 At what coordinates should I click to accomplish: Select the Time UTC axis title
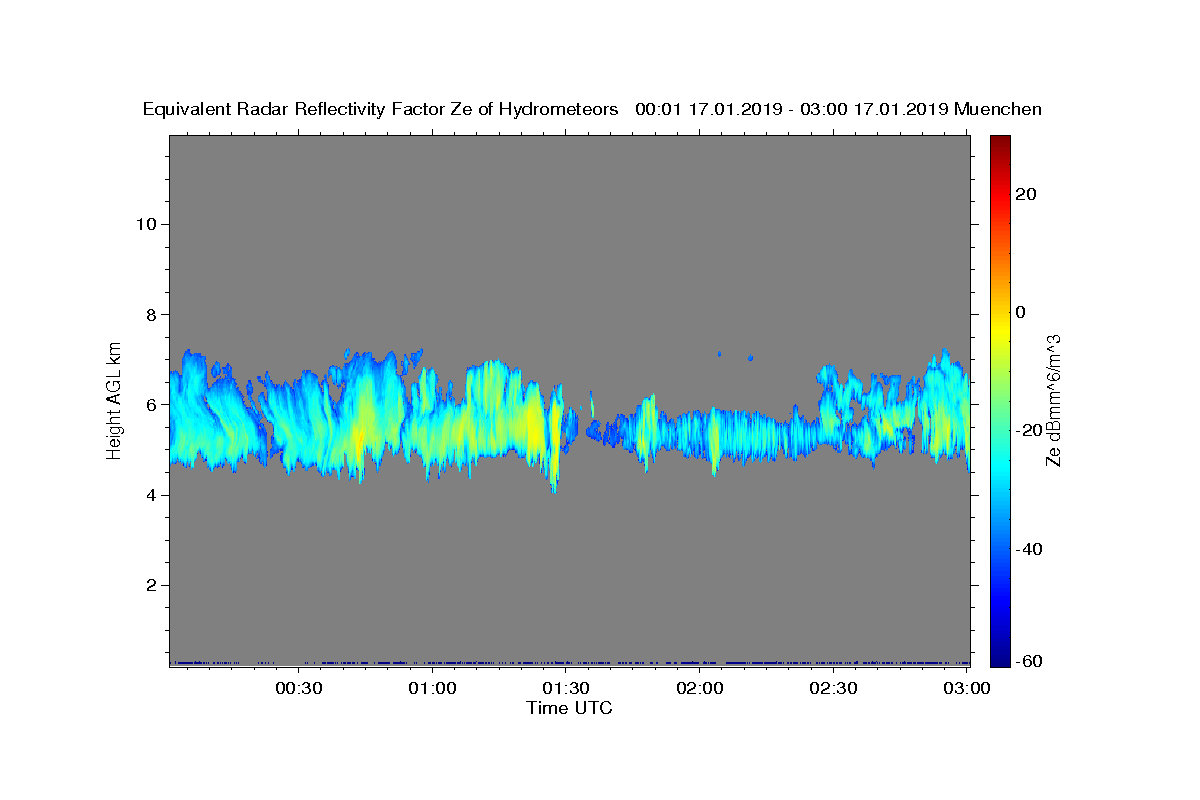[x=569, y=708]
